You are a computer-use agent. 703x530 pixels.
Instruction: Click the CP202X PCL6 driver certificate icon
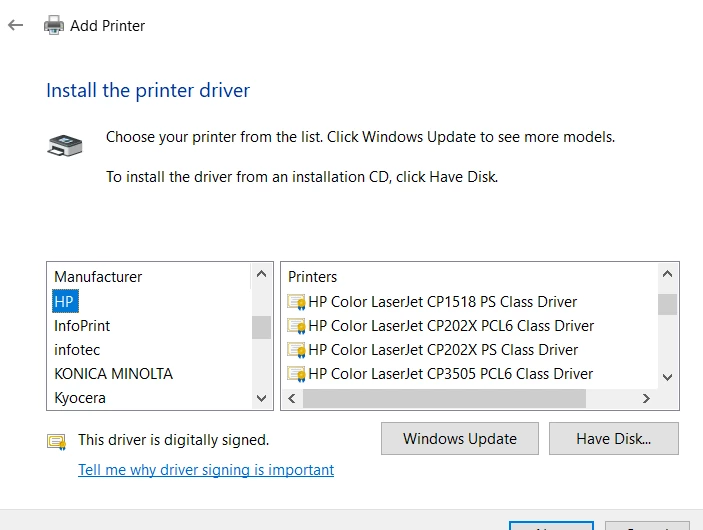tap(296, 326)
